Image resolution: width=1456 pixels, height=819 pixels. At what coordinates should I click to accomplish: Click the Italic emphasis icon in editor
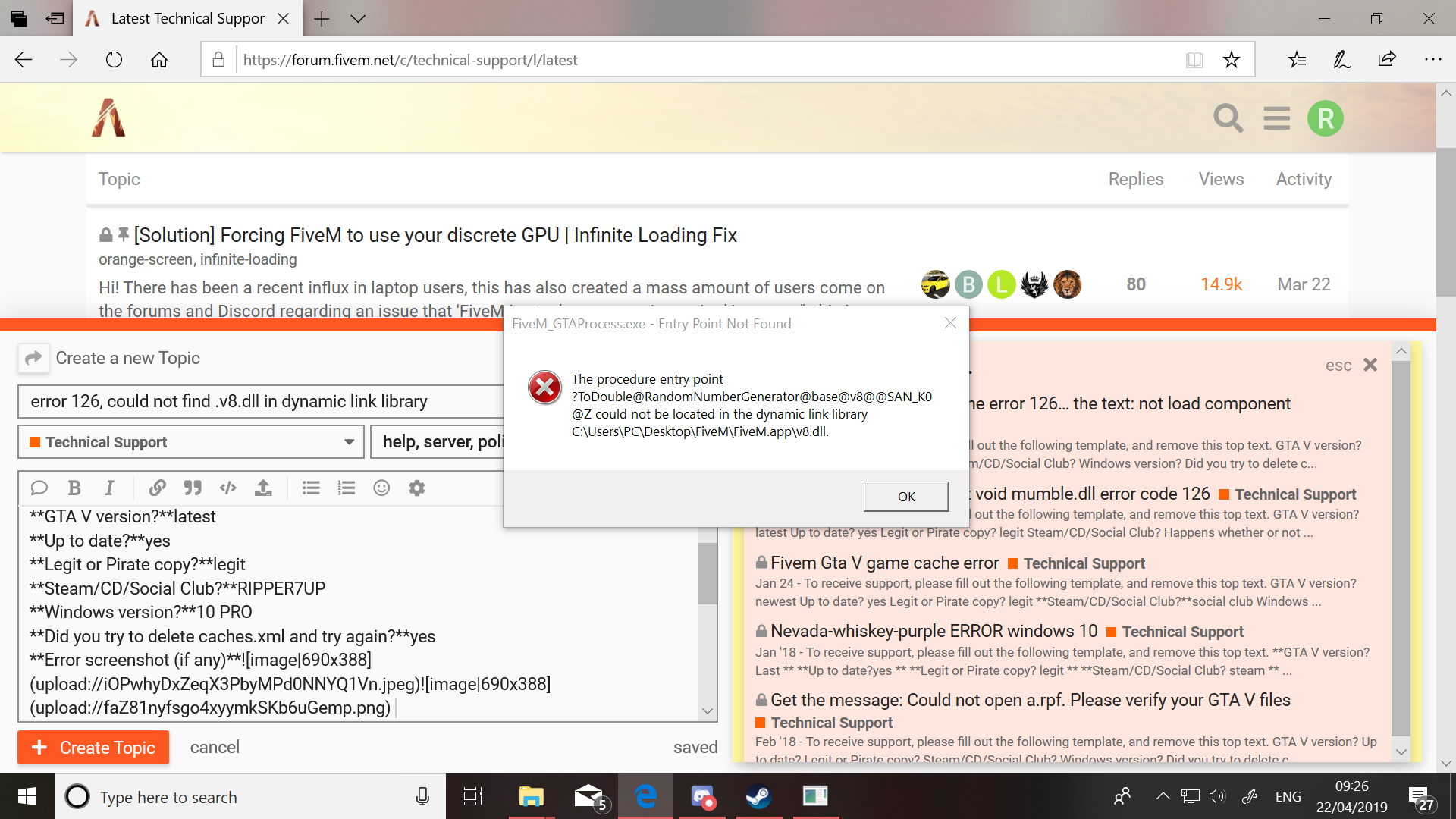[109, 488]
